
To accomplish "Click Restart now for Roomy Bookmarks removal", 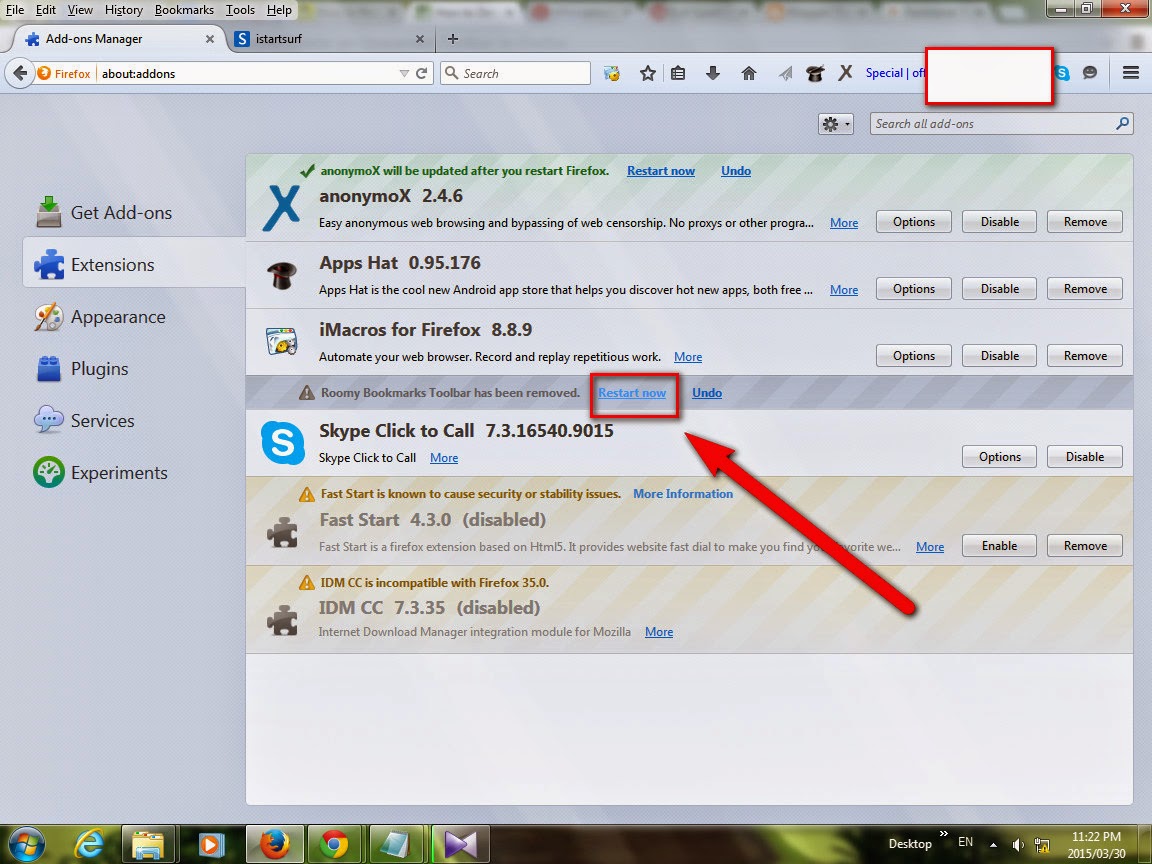I will pyautogui.click(x=632, y=392).
